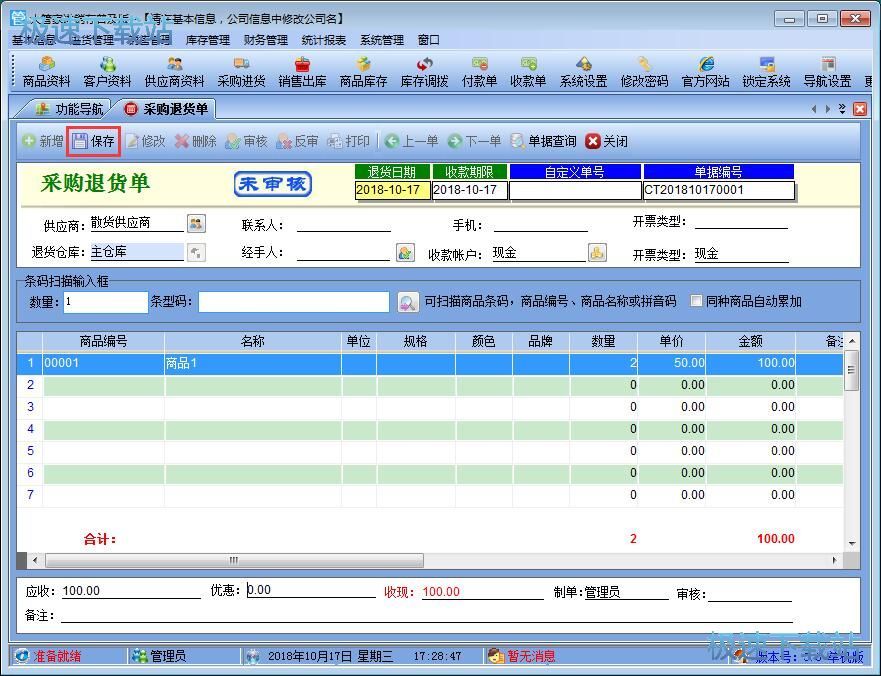Screen dimensions: 881x676
Task: Close the form with 关闭 button
Action: point(607,141)
